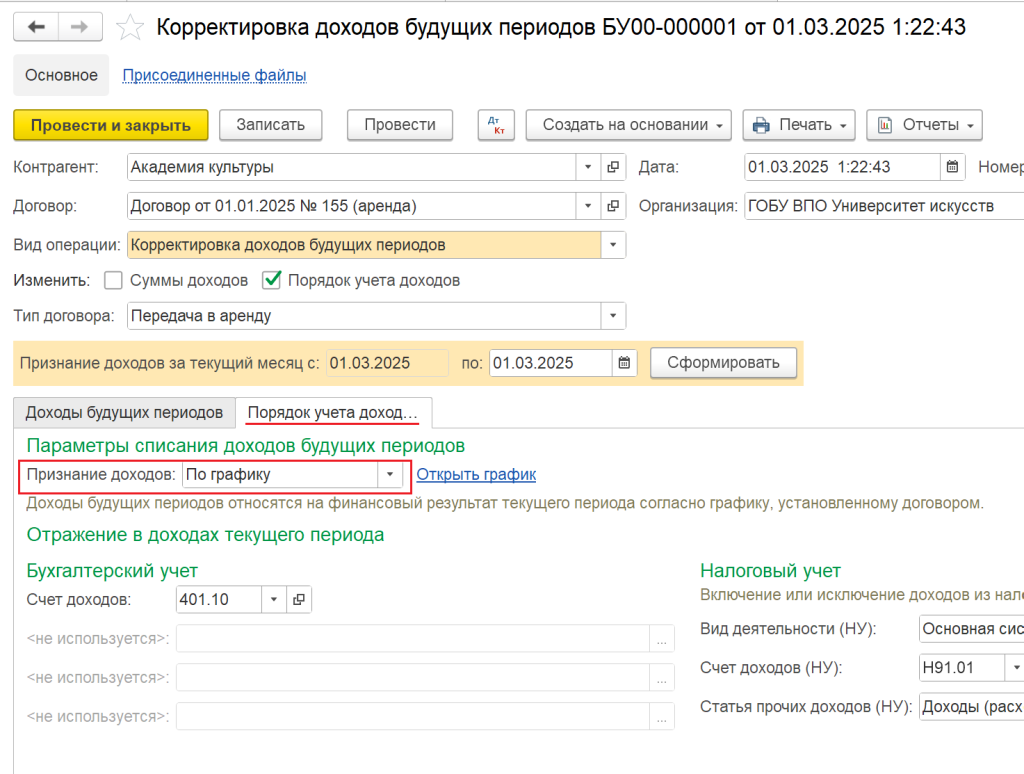This screenshot has width=1024, height=774.
Task: Click ellipsis of second unused field
Action: pos(662,678)
